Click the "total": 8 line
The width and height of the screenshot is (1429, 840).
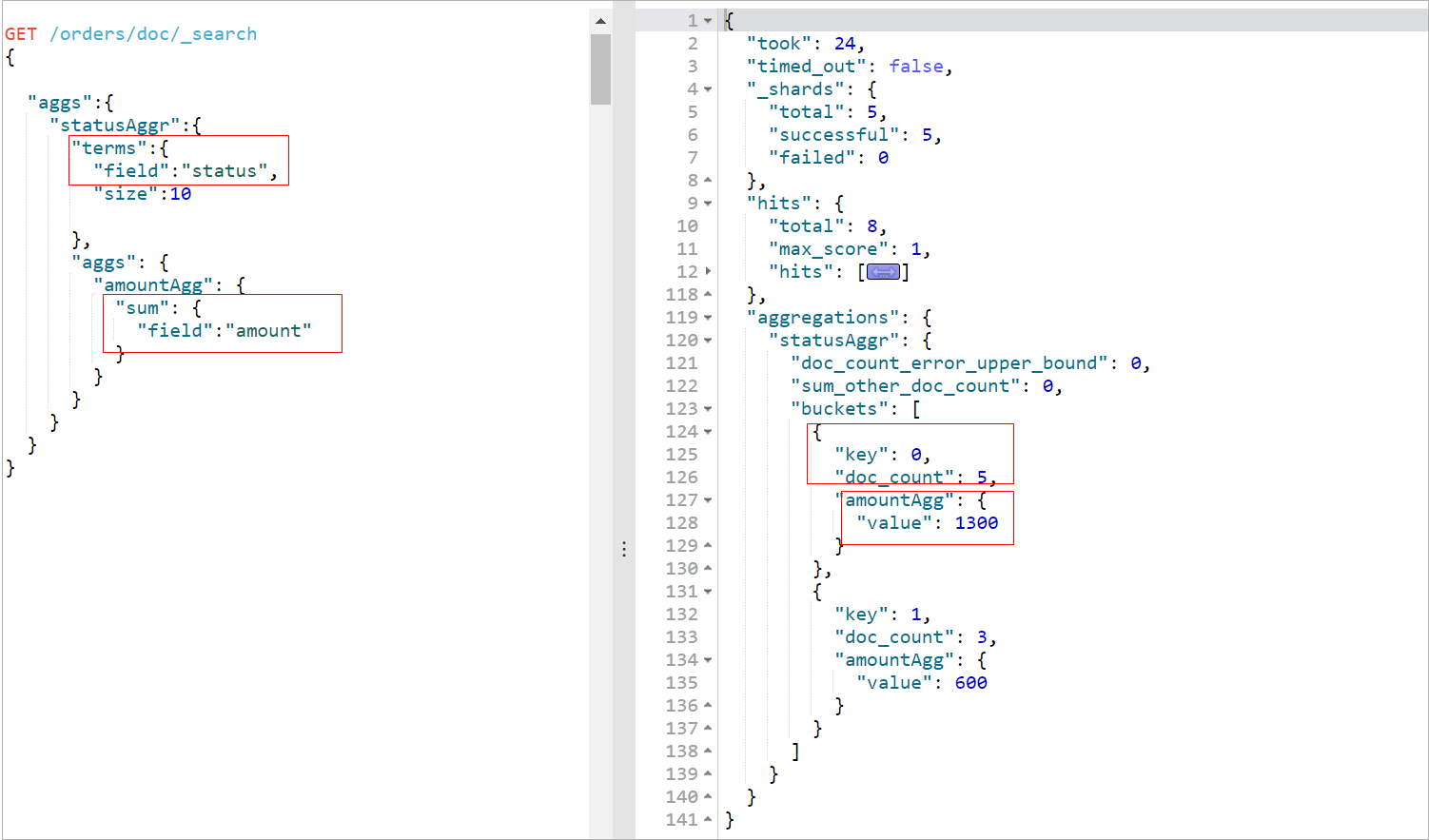click(828, 226)
